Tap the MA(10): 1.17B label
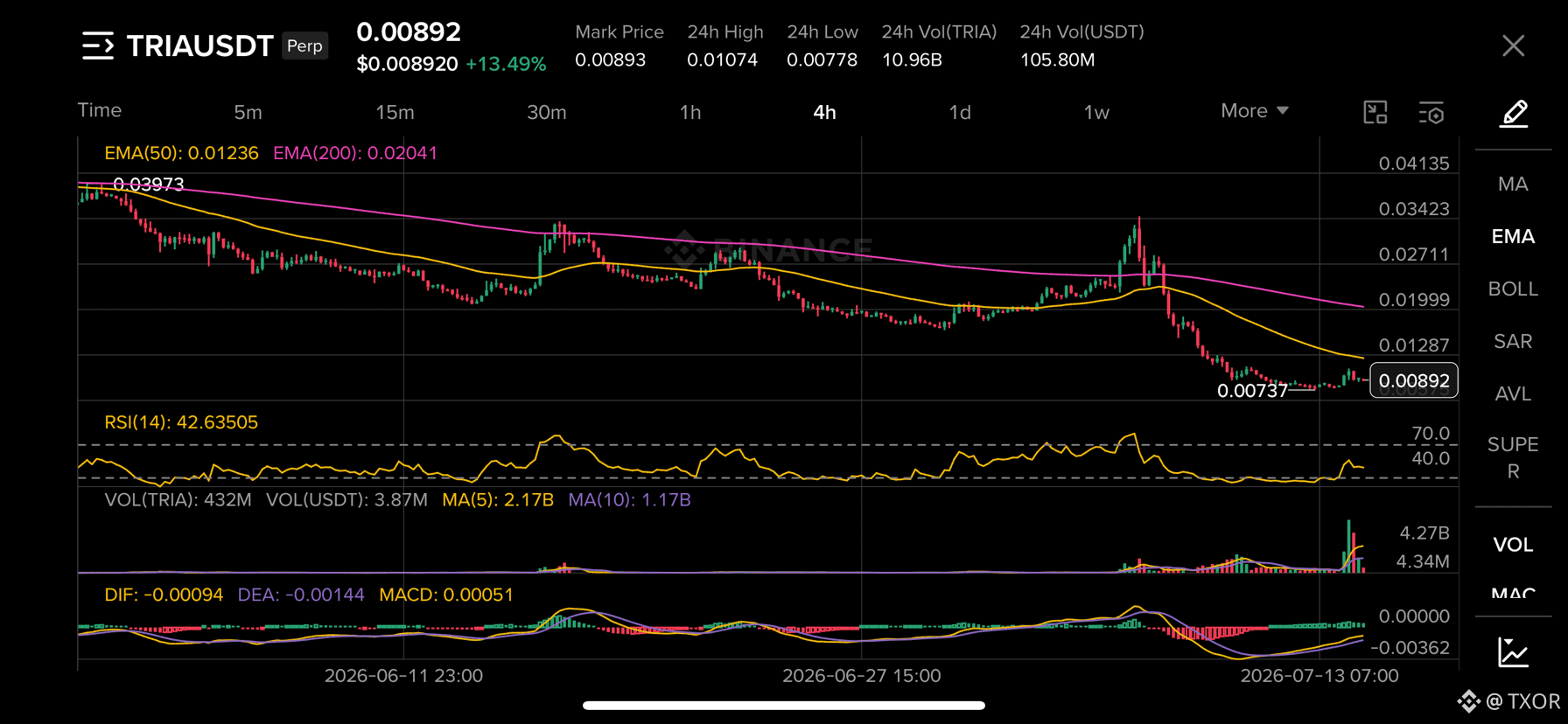 pyautogui.click(x=629, y=500)
